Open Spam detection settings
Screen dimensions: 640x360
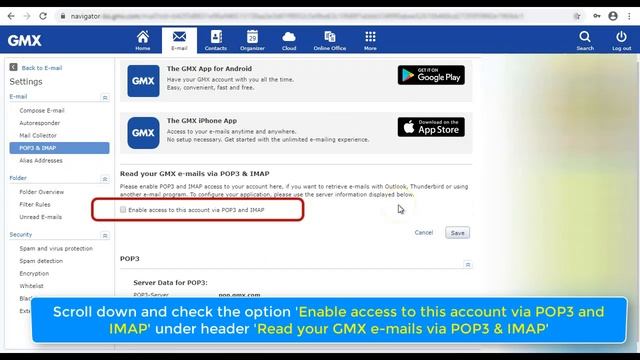tap(41, 261)
